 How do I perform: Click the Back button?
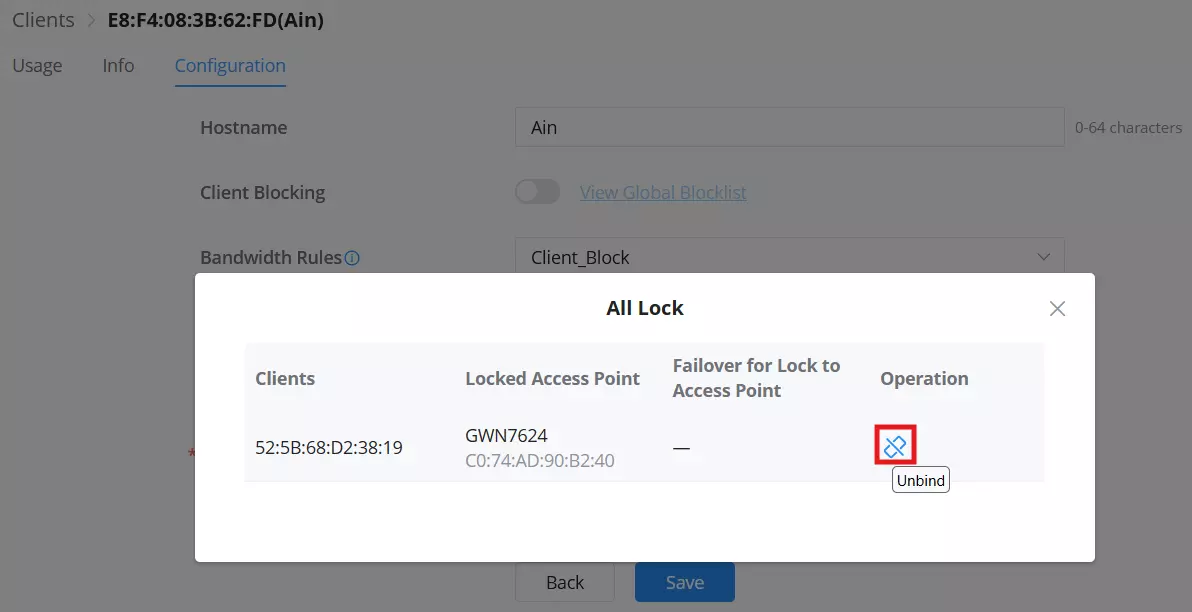point(565,582)
